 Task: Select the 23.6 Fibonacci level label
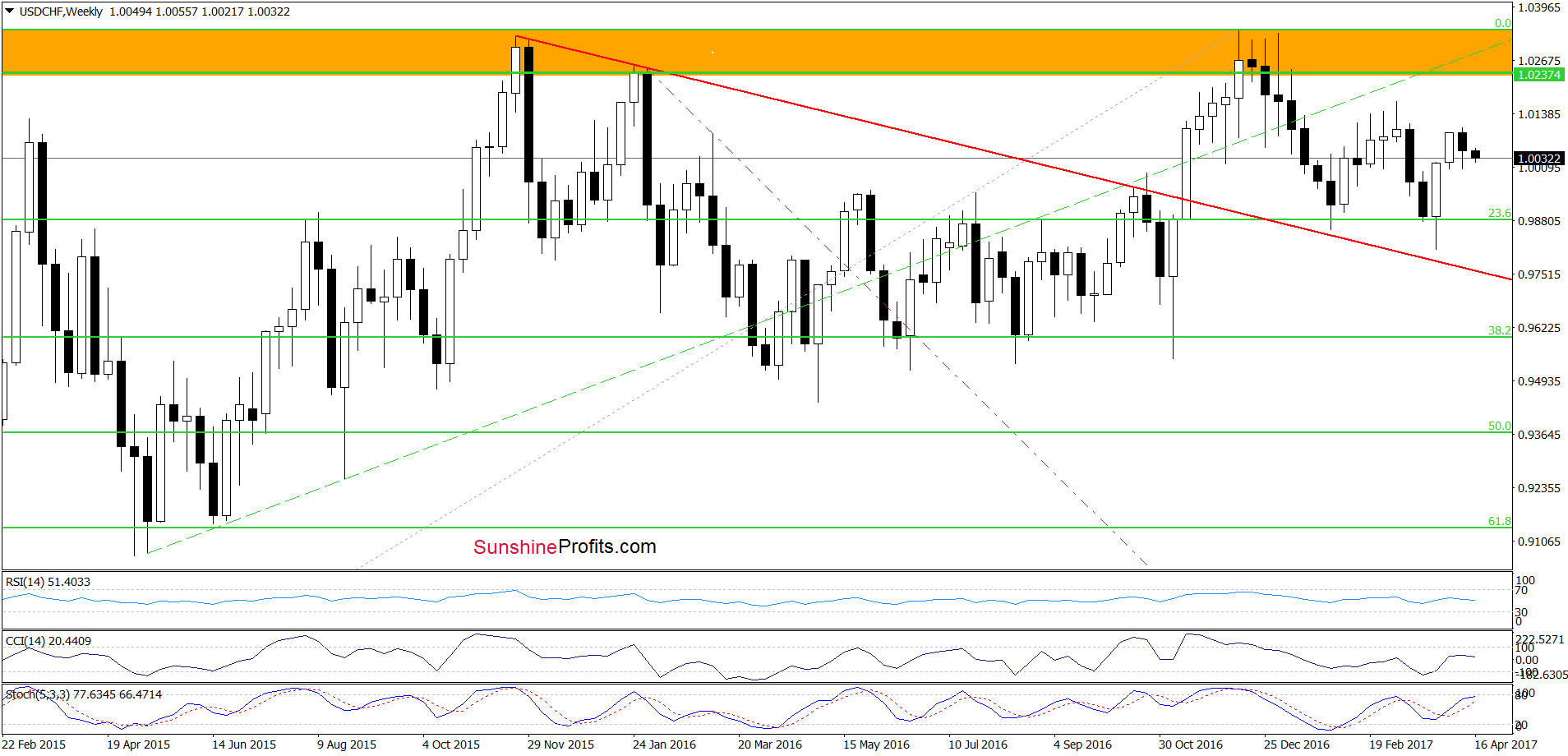click(1499, 213)
